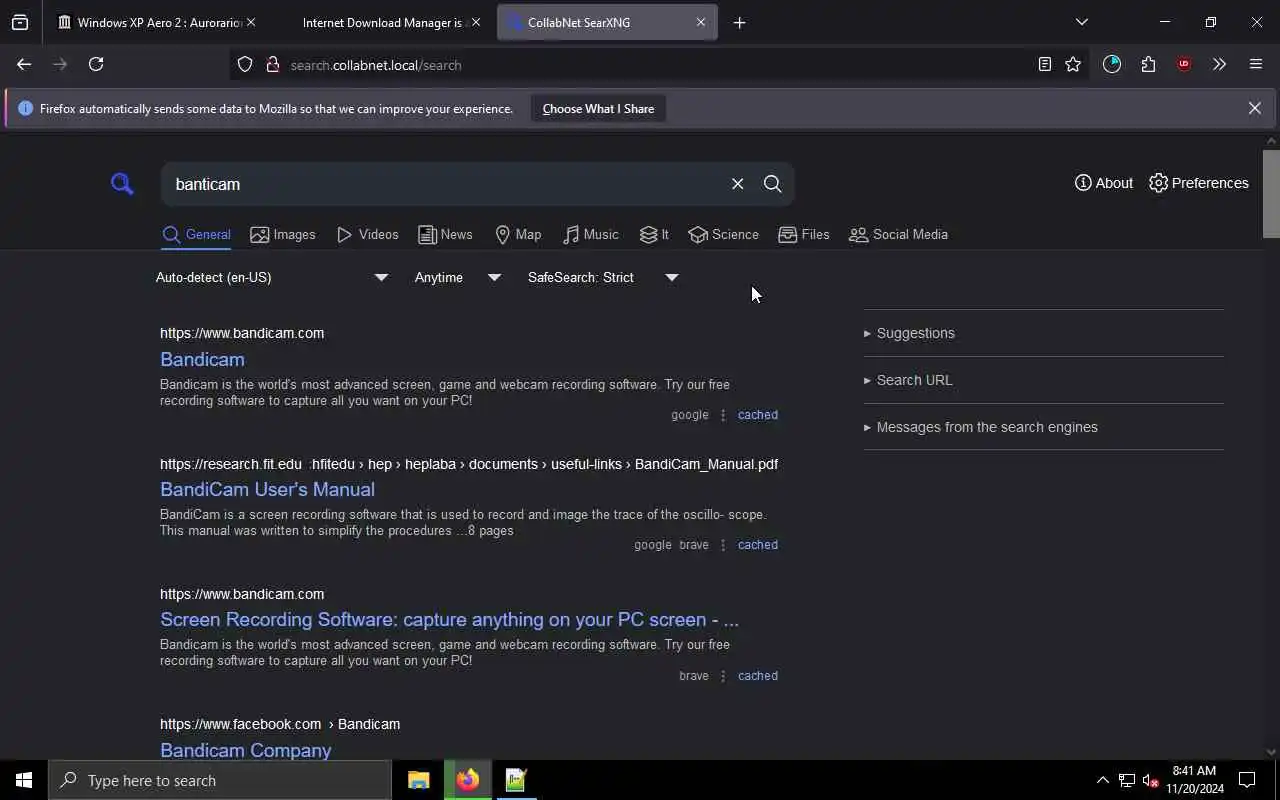Open search Preferences
This screenshot has height=800, width=1280.
[x=1199, y=183]
